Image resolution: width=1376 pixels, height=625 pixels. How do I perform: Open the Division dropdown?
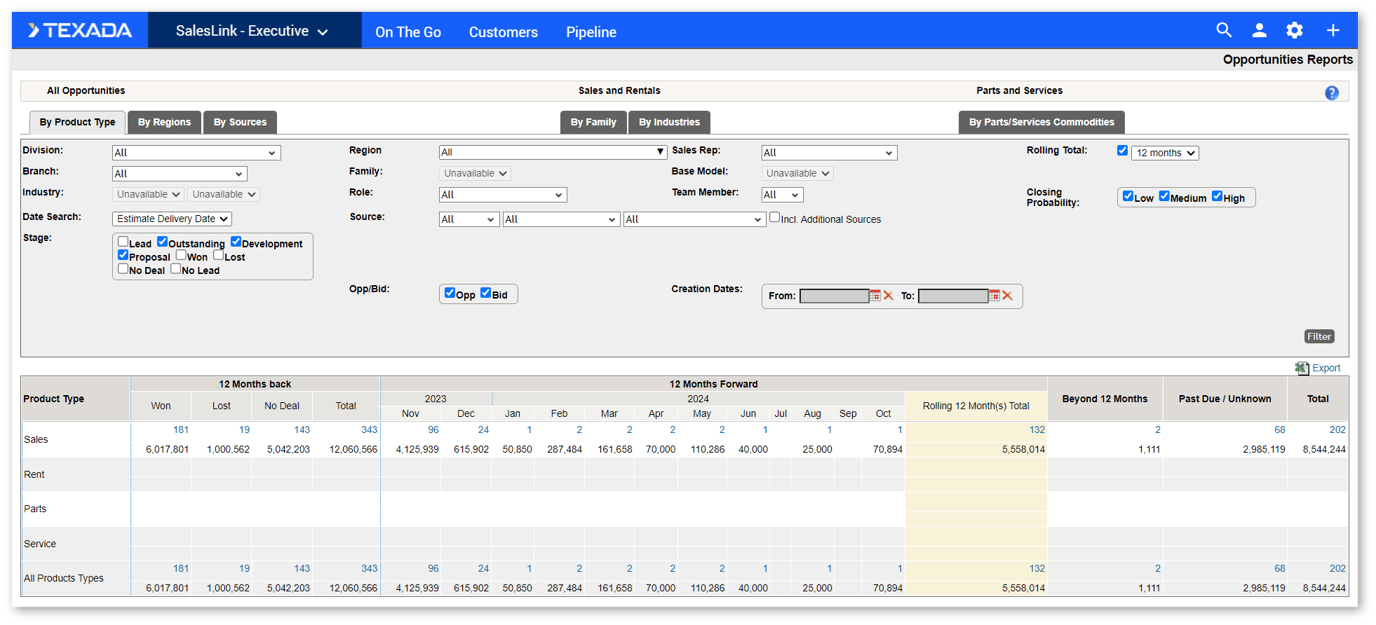coord(195,152)
